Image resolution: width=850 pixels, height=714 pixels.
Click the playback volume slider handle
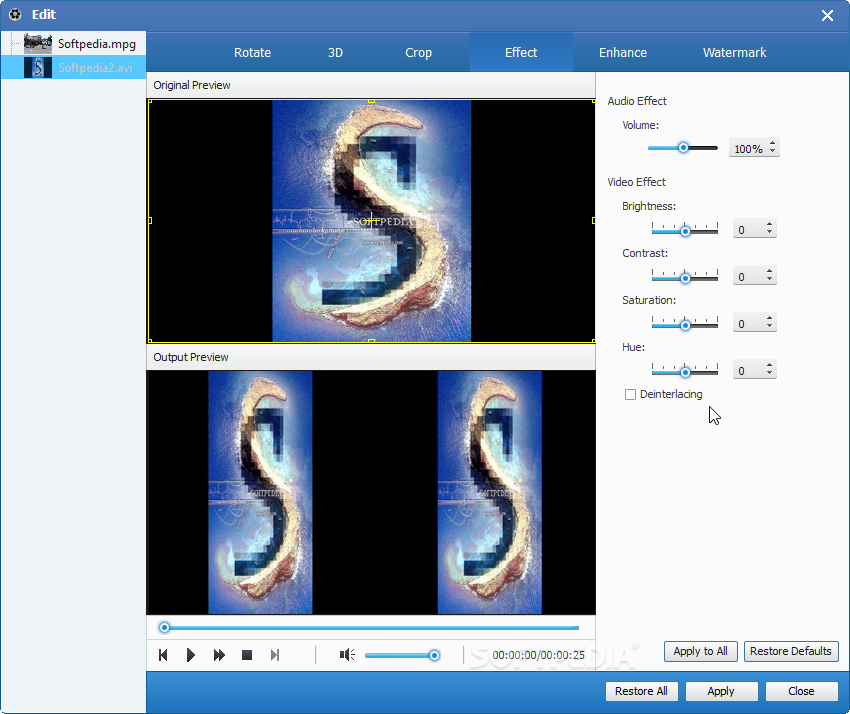coord(434,655)
